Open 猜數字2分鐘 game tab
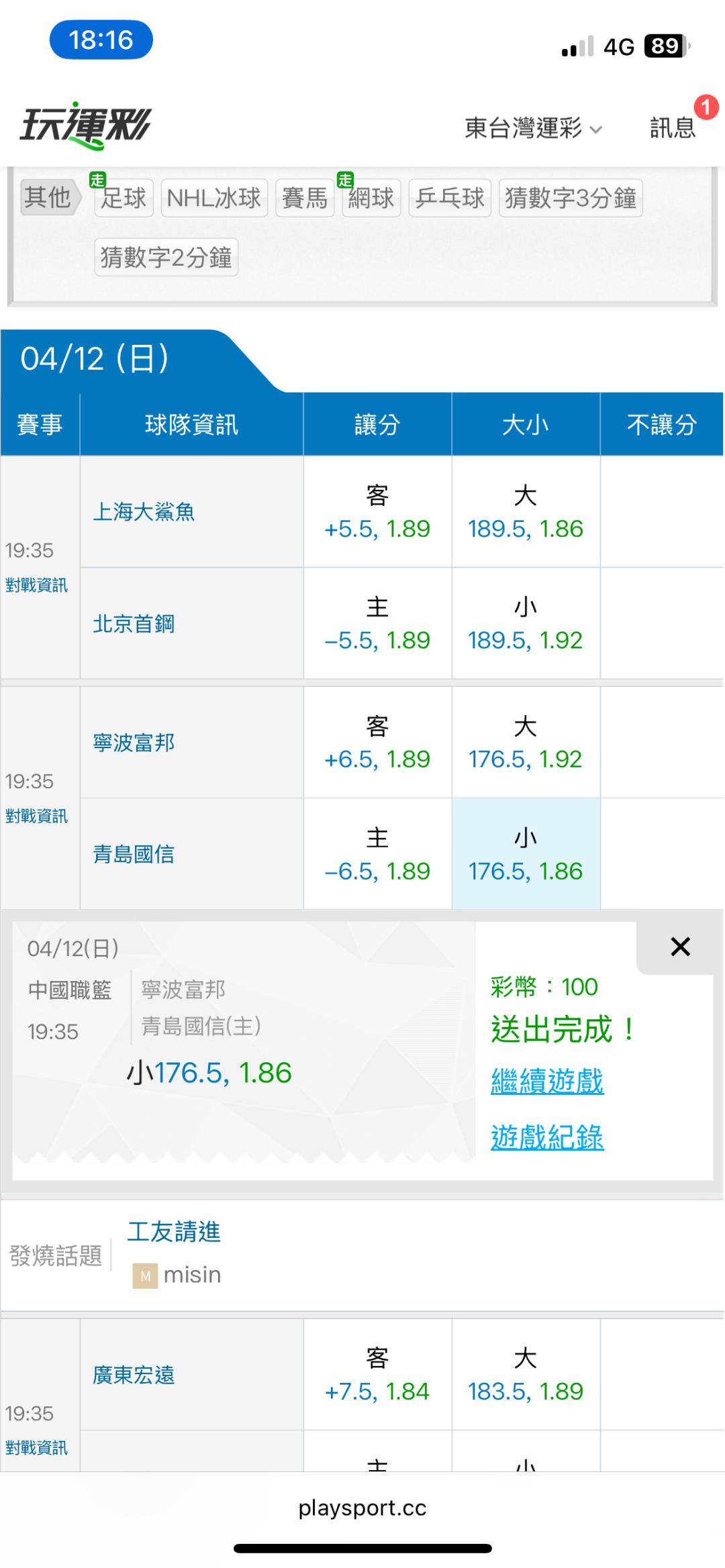This screenshot has width=725, height=1568. point(166,258)
